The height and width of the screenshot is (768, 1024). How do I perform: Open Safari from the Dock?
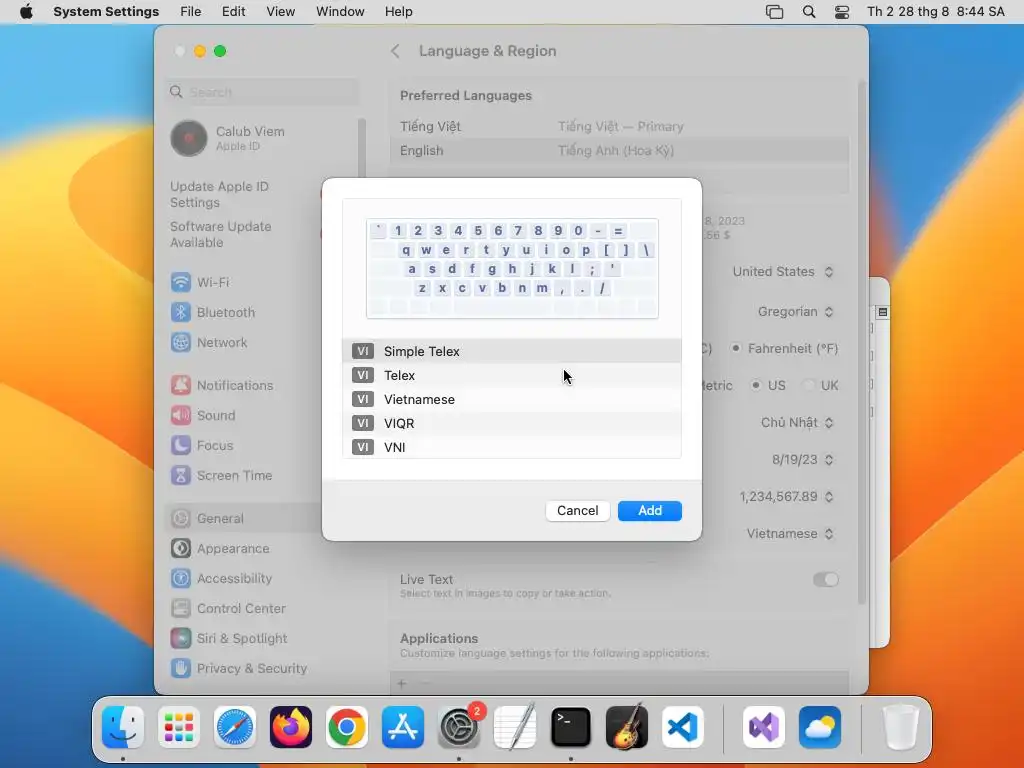pyautogui.click(x=235, y=727)
